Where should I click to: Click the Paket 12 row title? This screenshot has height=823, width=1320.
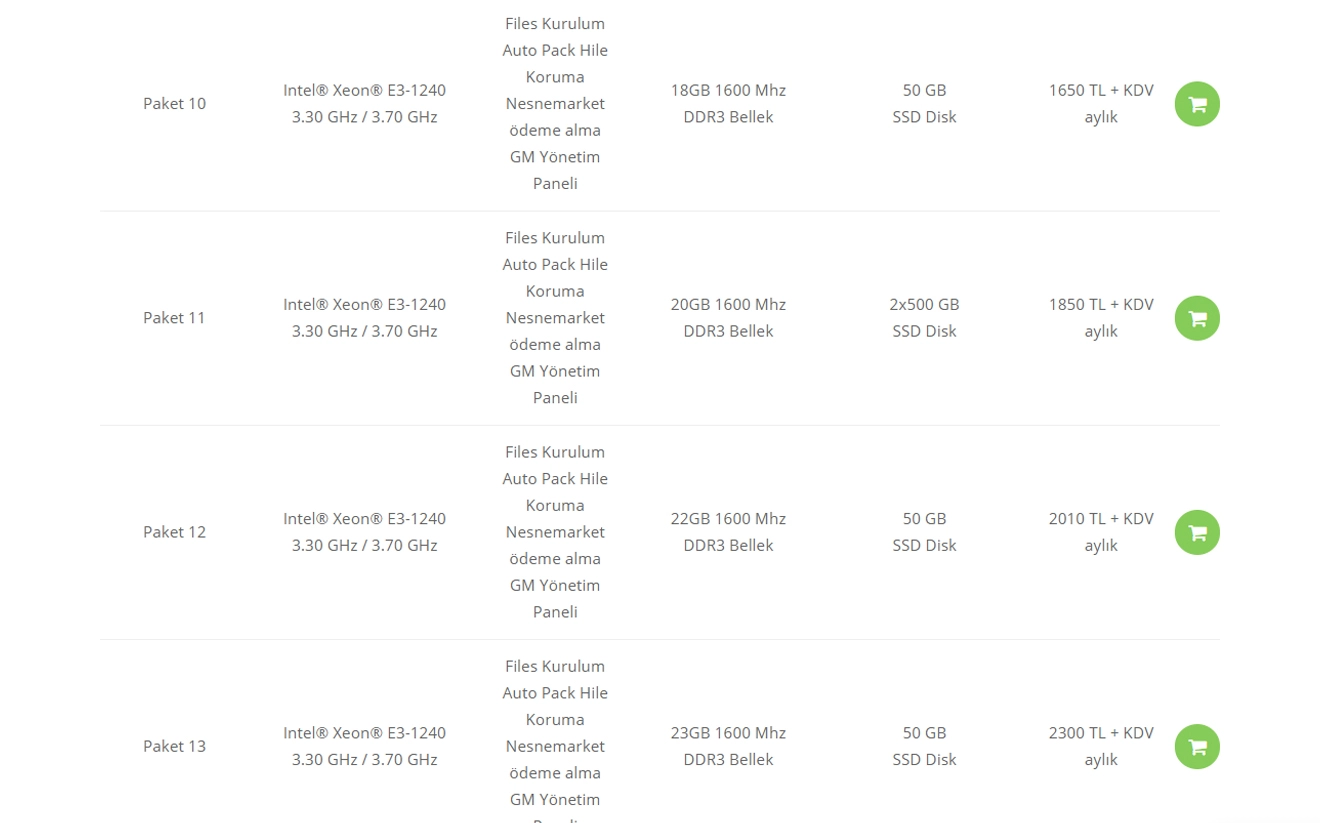click(x=174, y=531)
